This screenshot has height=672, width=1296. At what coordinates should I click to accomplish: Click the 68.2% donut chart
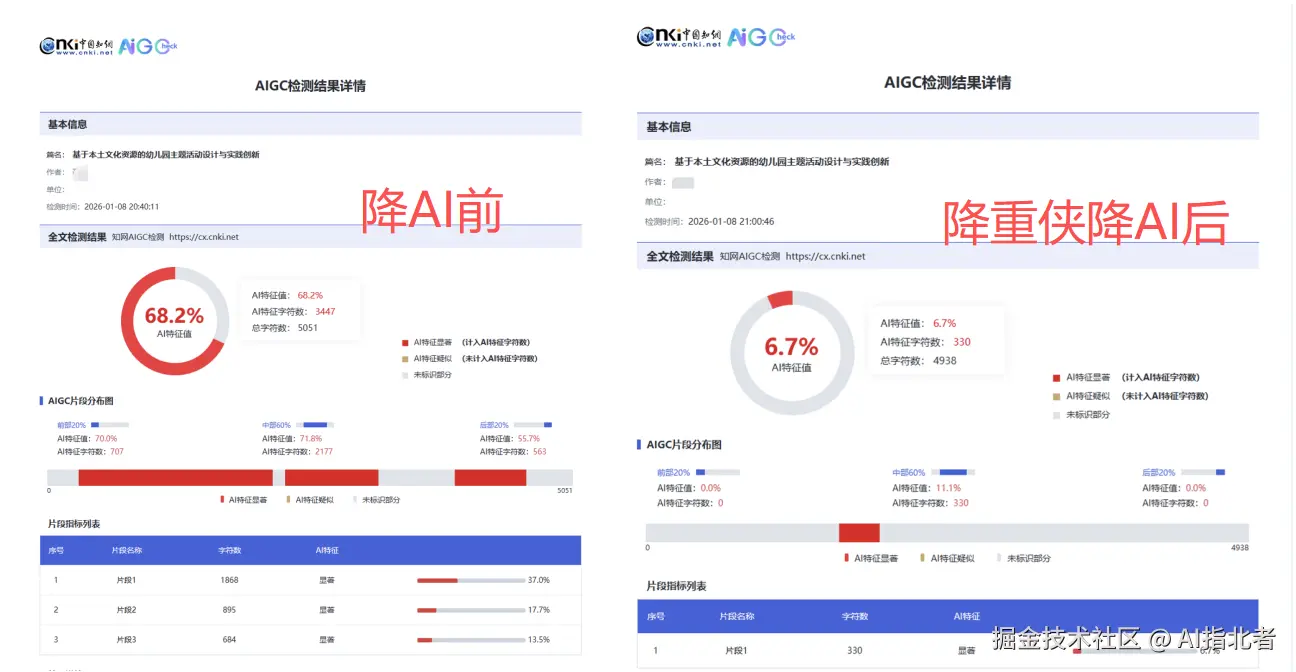[x=174, y=320]
